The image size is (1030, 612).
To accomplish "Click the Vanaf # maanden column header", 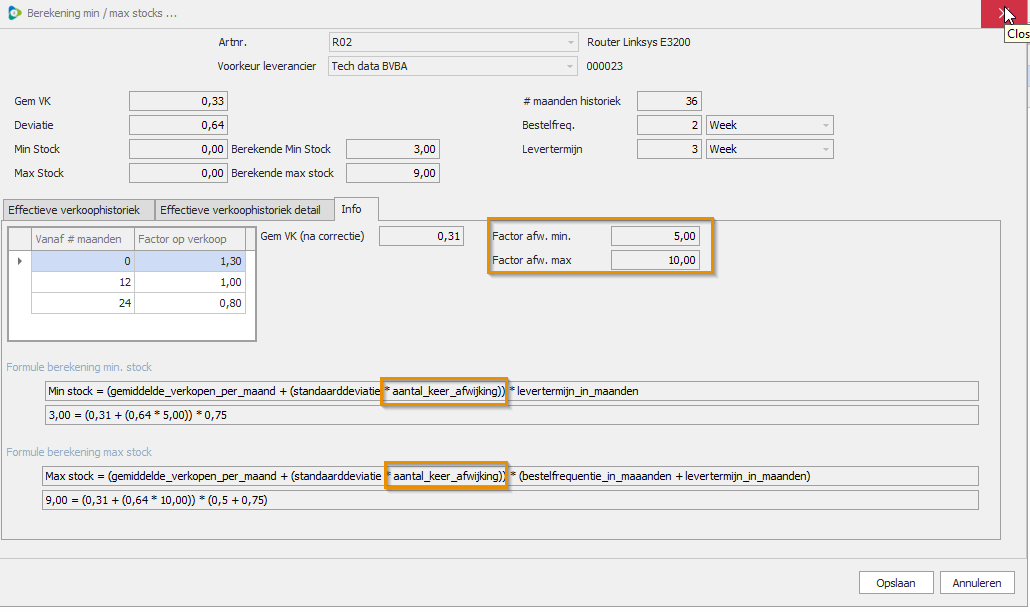I will pyautogui.click(x=82, y=239).
